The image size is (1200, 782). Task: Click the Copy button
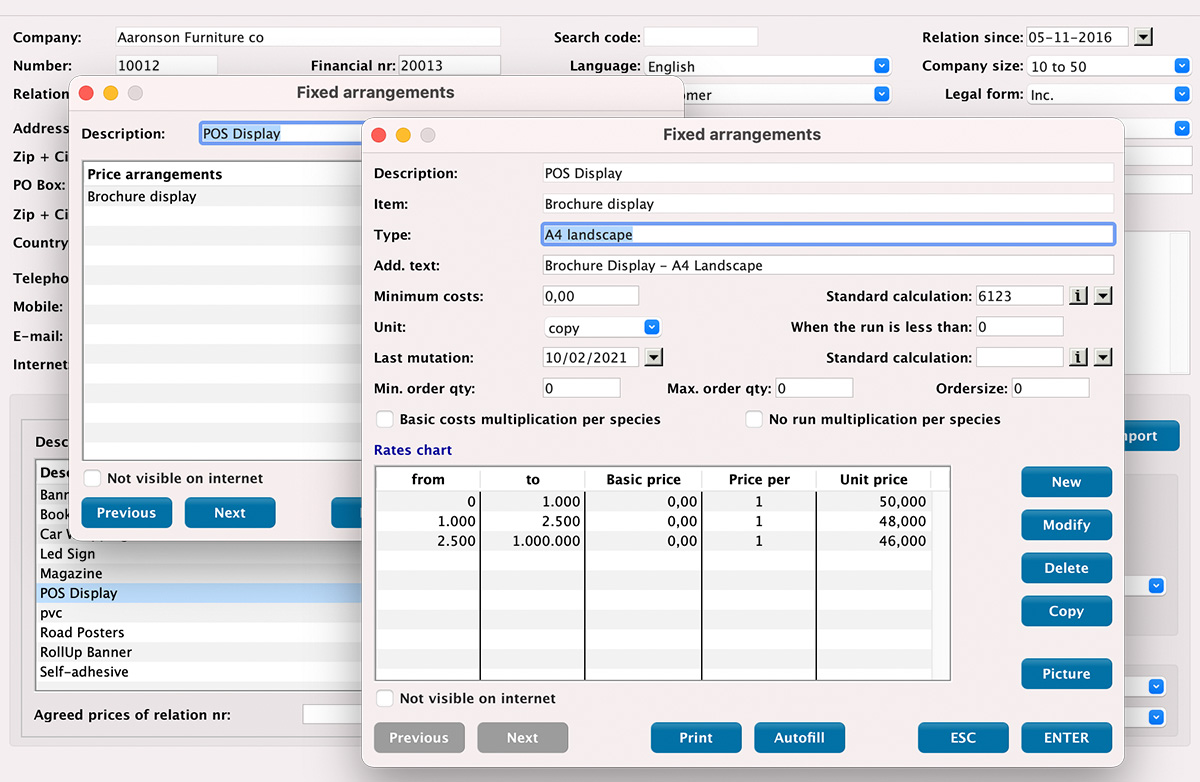(x=1066, y=611)
